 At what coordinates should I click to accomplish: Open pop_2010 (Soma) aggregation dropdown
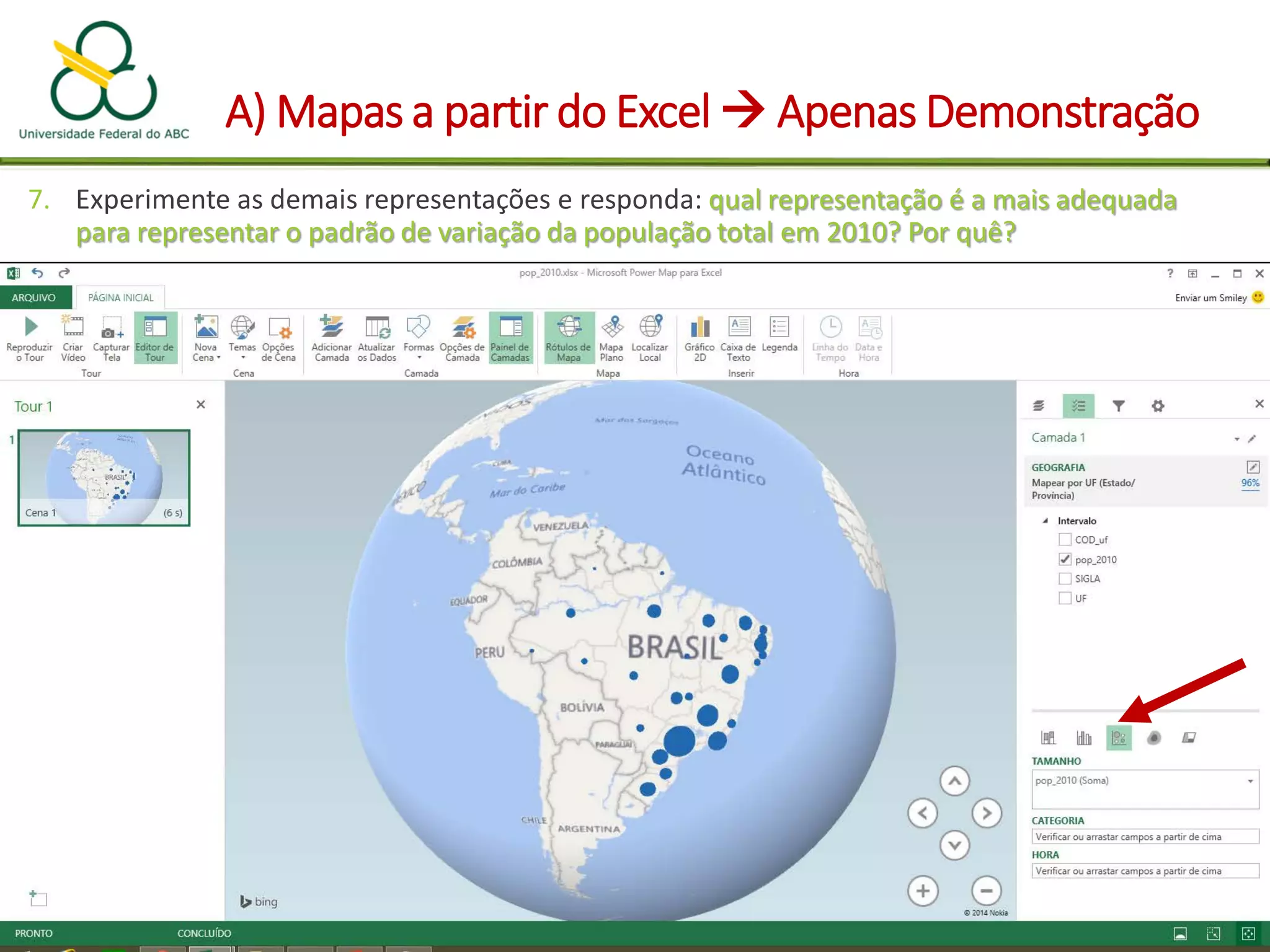coord(1251,781)
